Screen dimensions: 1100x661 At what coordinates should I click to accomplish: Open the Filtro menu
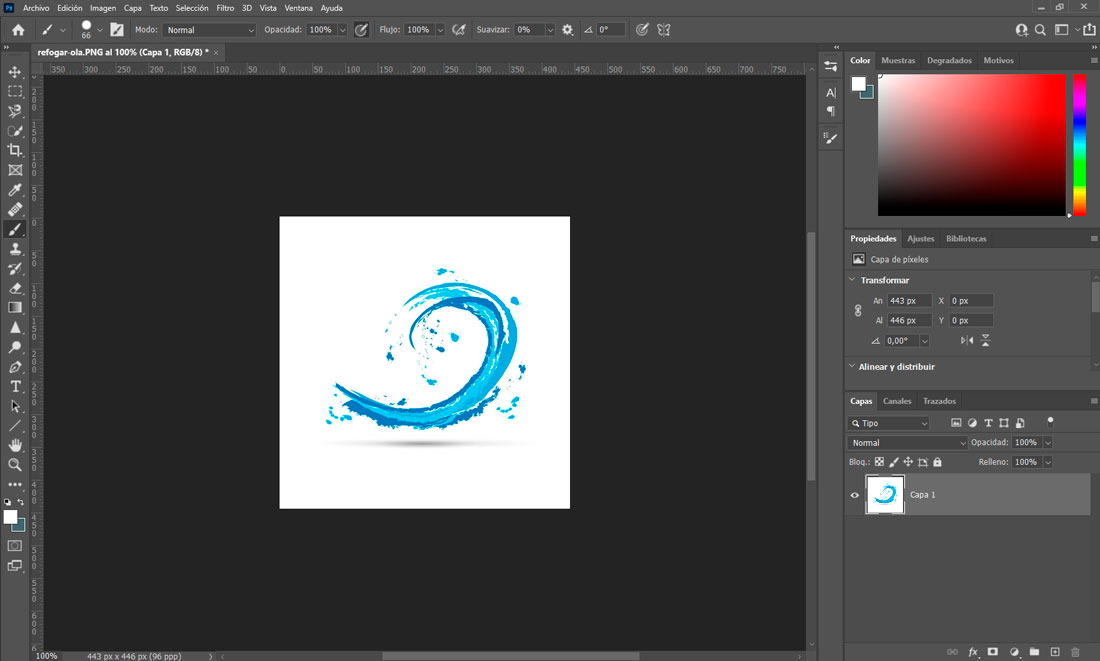tap(225, 8)
